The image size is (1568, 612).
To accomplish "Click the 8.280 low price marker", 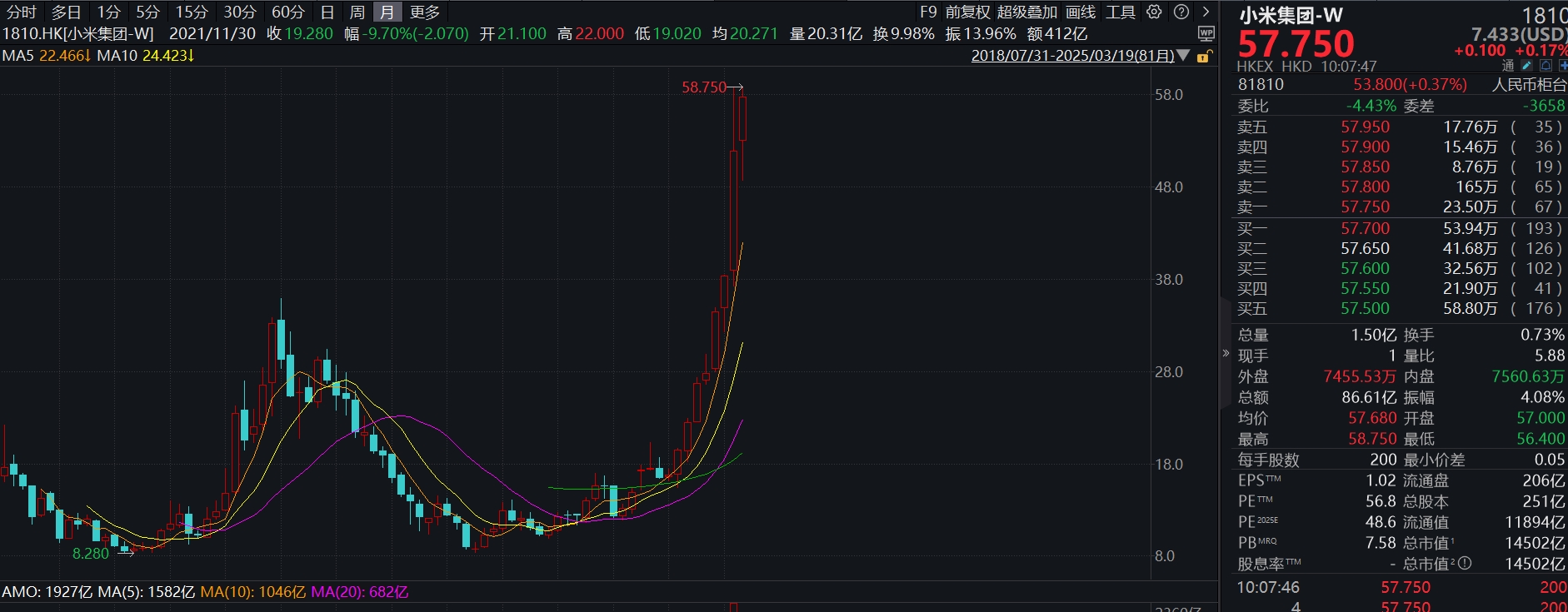I will click(x=91, y=554).
